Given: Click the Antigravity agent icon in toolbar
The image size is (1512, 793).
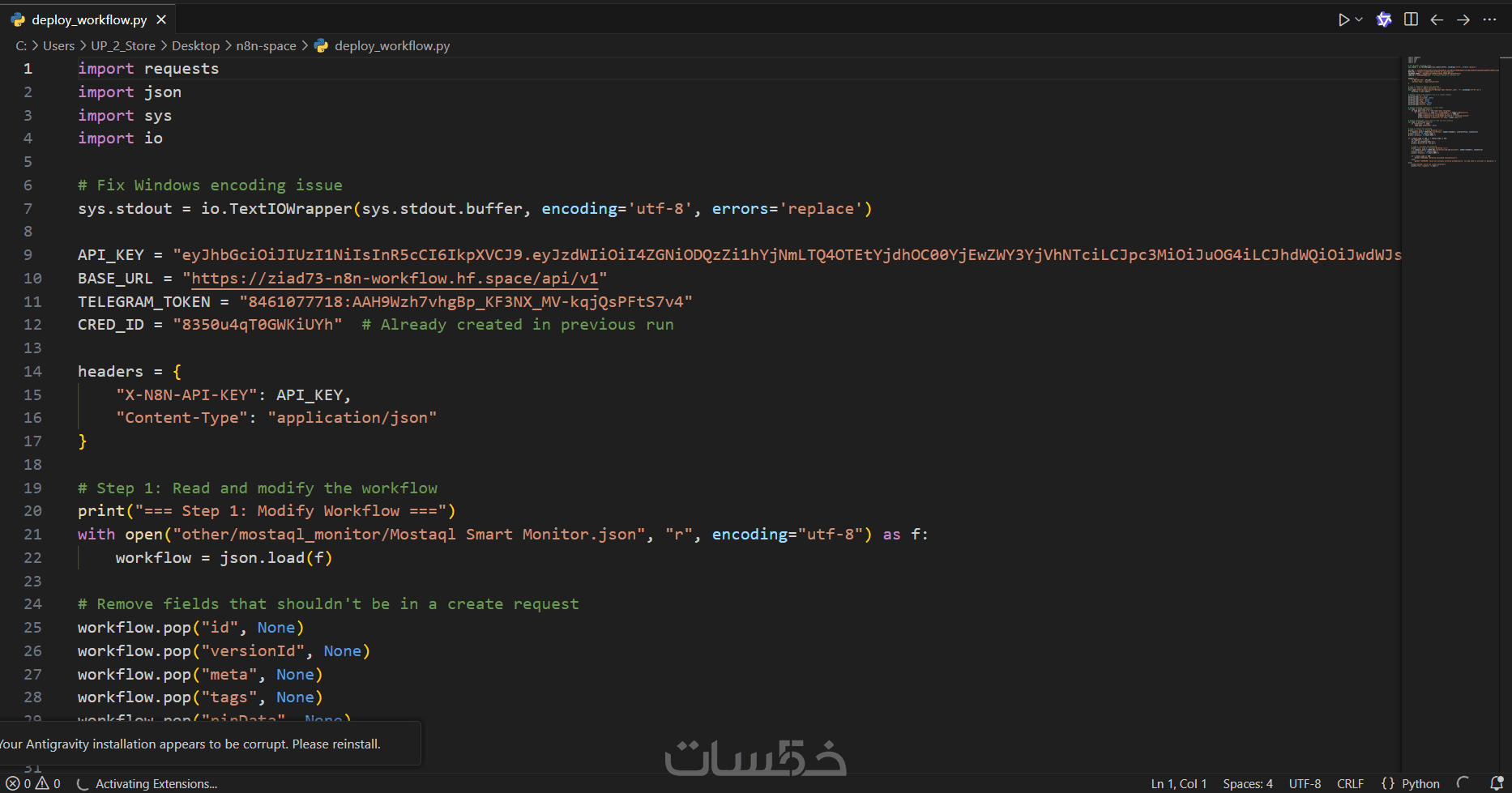Looking at the screenshot, I should tap(1384, 19).
